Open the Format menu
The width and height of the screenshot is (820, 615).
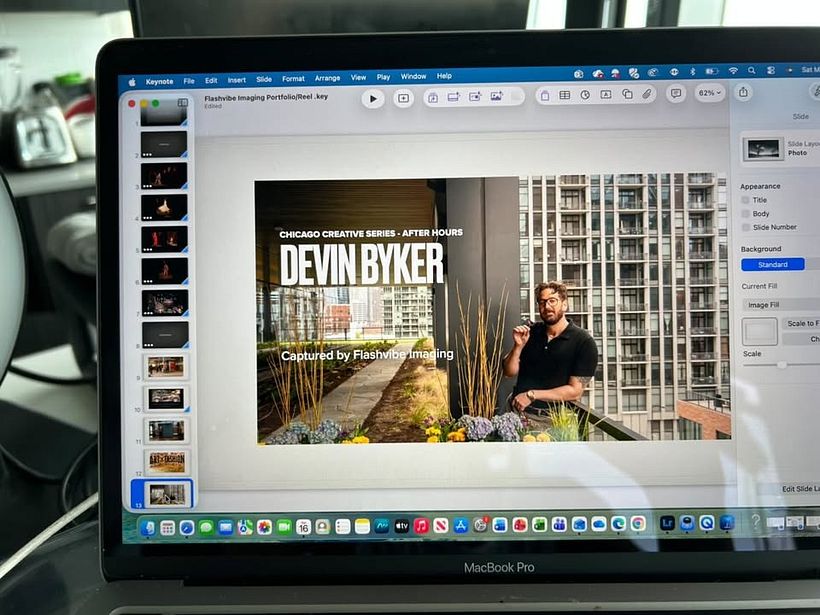point(293,79)
